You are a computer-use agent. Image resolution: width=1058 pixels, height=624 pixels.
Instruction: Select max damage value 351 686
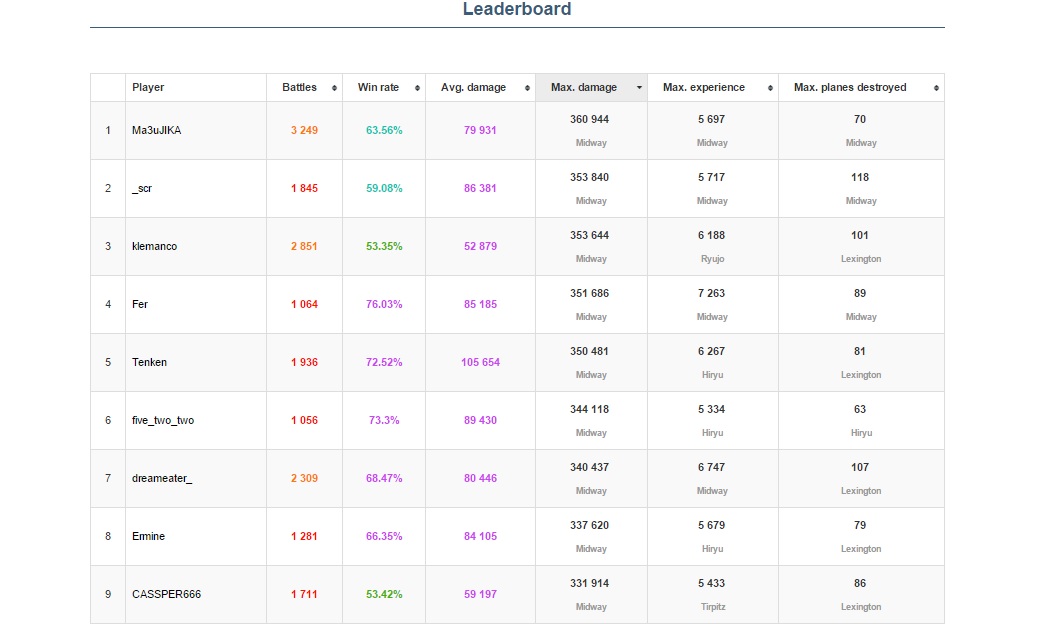[589, 293]
